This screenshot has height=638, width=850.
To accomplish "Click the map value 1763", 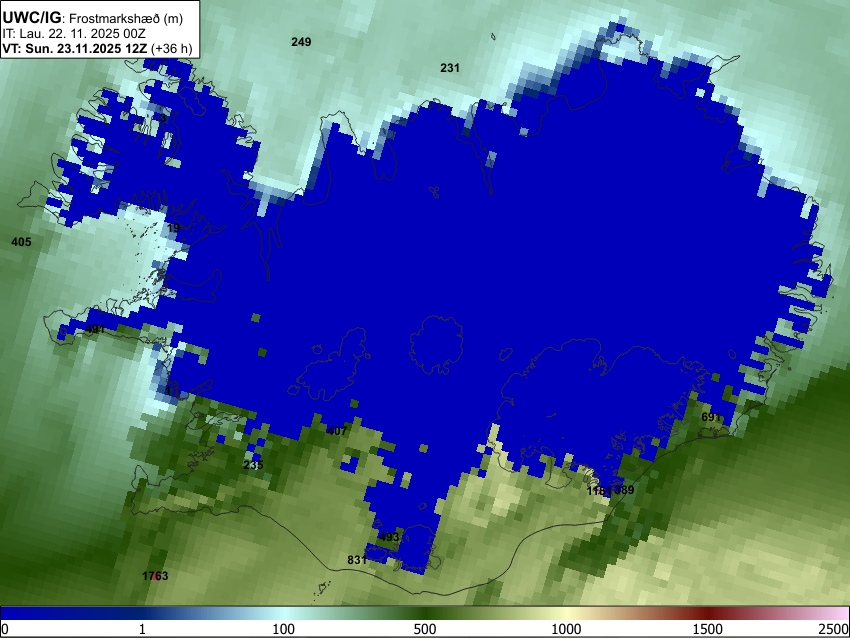I will click(x=155, y=576).
